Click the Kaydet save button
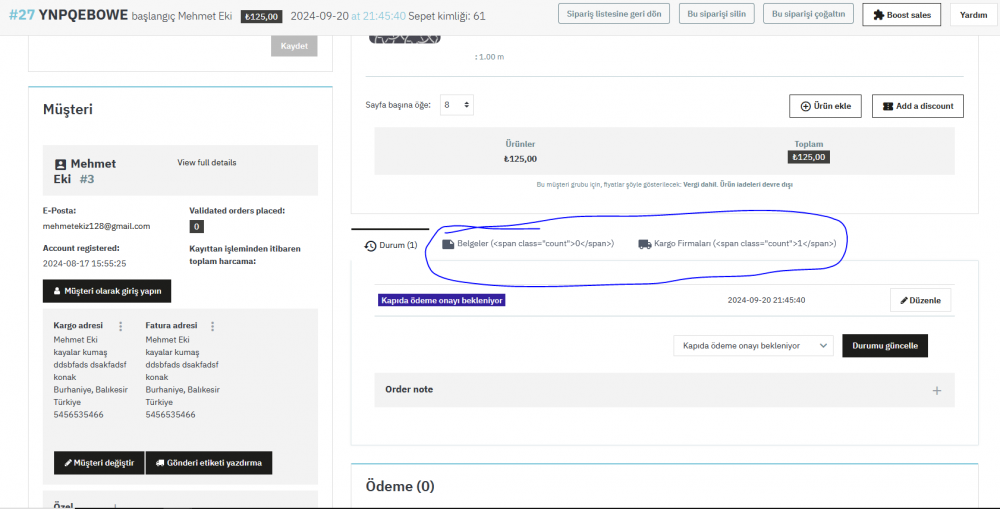The image size is (1000, 509). click(294, 46)
